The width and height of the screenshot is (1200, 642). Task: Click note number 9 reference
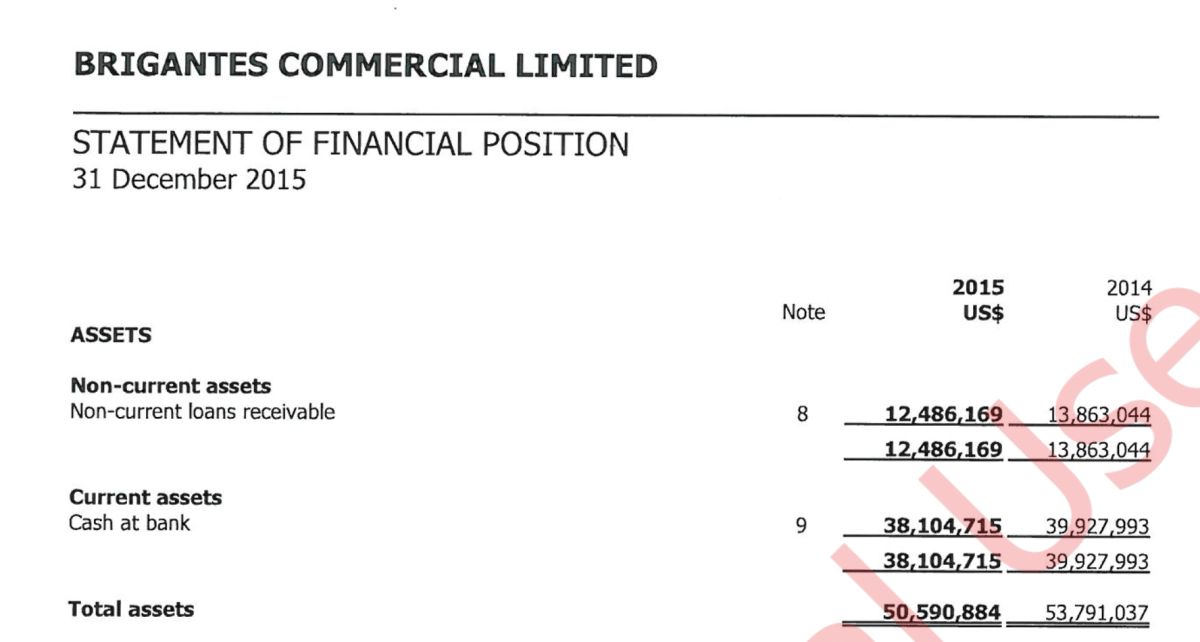pyautogui.click(x=801, y=524)
